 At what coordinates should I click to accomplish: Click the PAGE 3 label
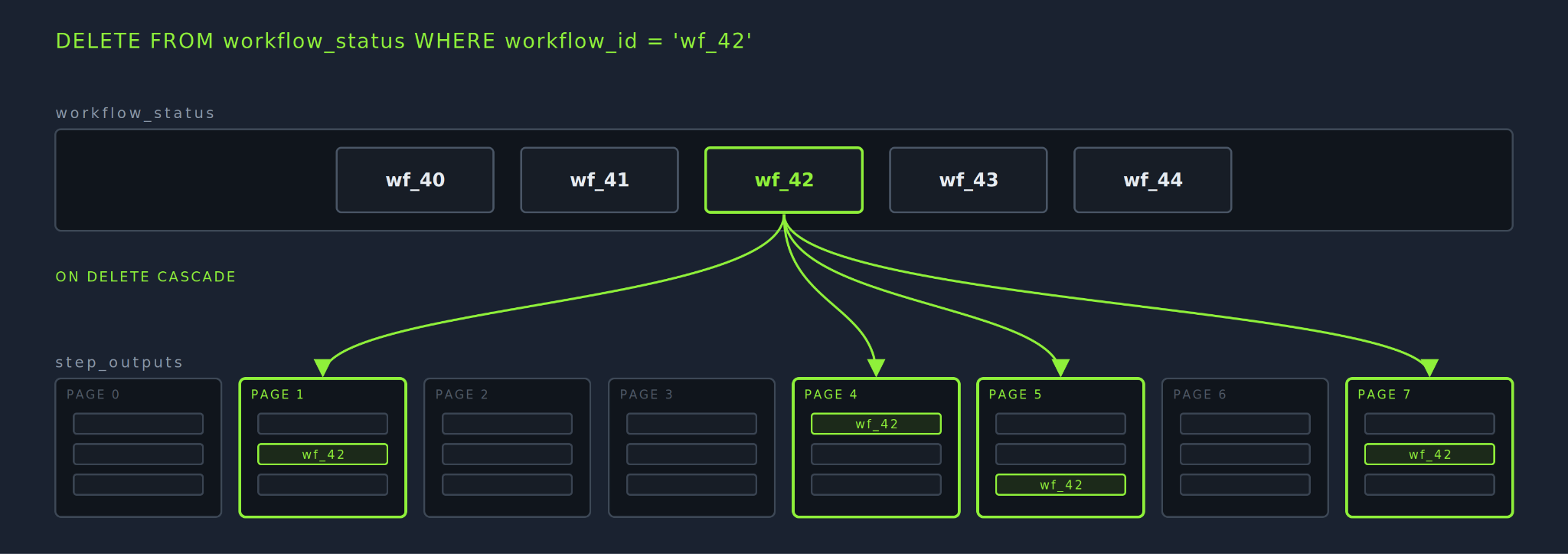pyautogui.click(x=646, y=395)
